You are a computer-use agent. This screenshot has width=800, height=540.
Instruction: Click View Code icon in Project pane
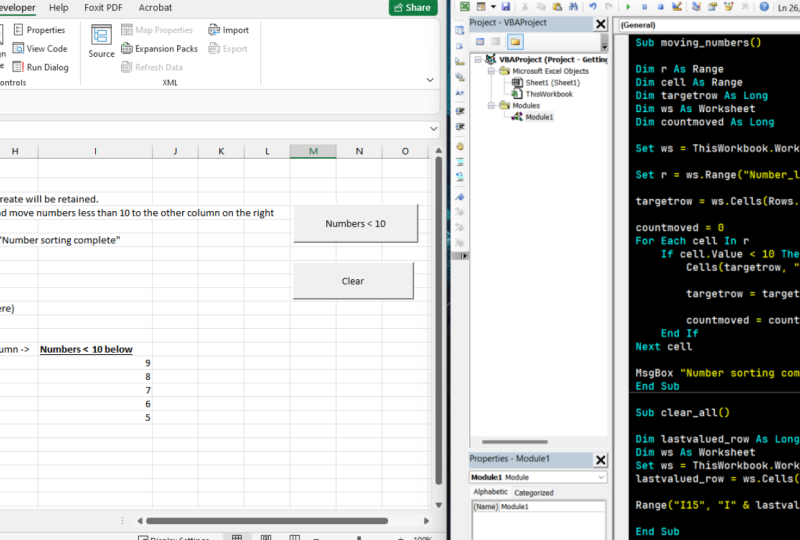coord(480,41)
